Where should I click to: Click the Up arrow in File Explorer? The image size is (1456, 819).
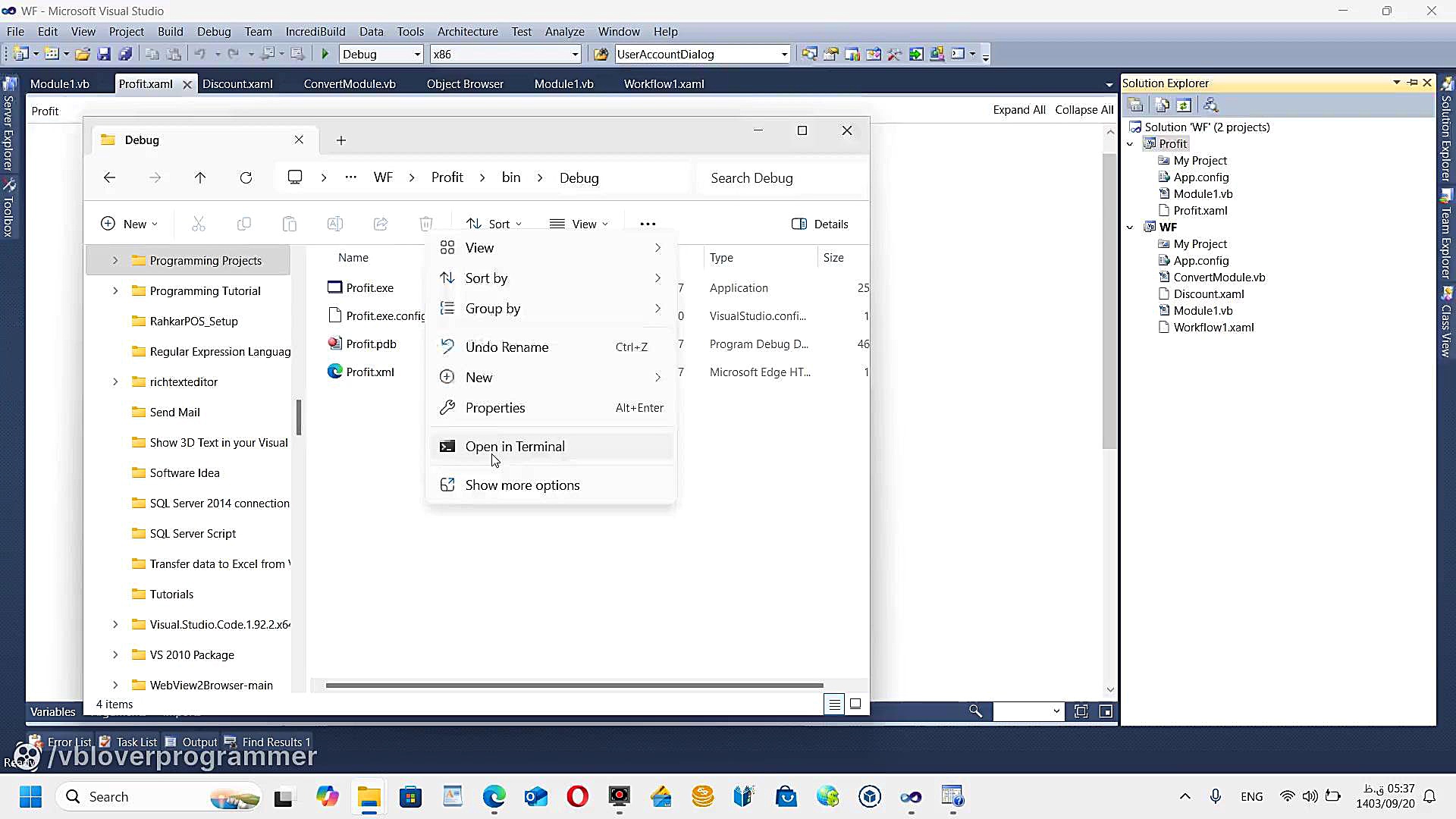pyautogui.click(x=200, y=177)
